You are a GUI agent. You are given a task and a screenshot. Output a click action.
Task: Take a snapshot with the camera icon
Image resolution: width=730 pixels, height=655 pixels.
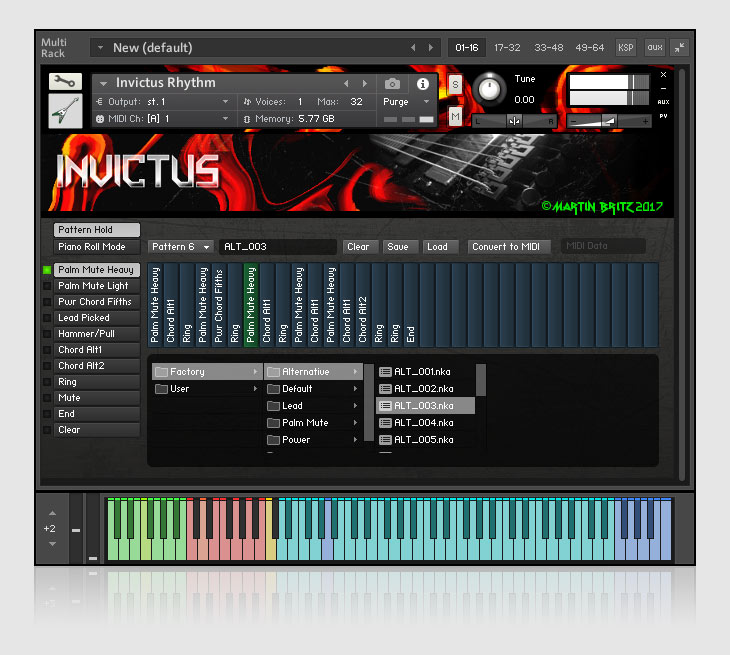(x=392, y=84)
